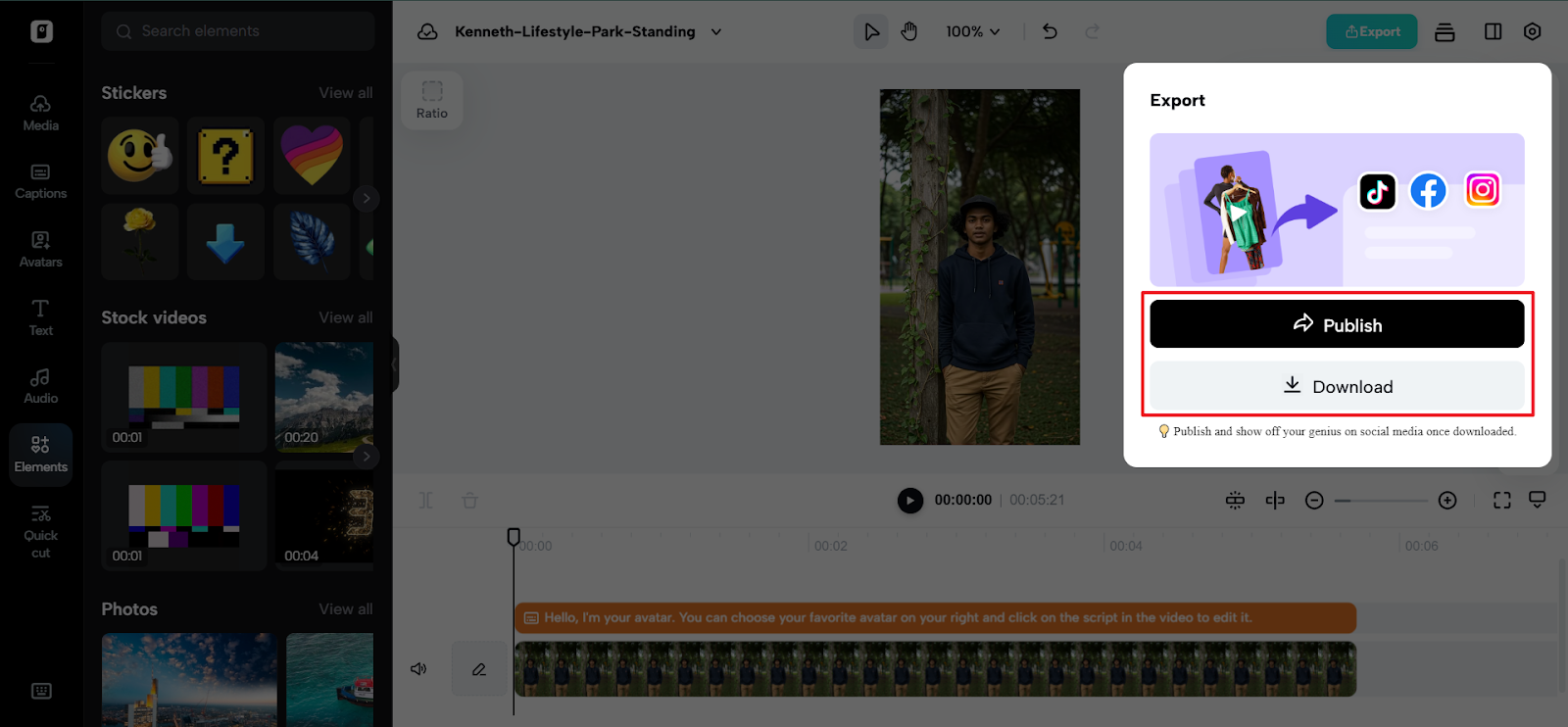
Task: Click the timeline zoom slider
Action: tap(1381, 501)
